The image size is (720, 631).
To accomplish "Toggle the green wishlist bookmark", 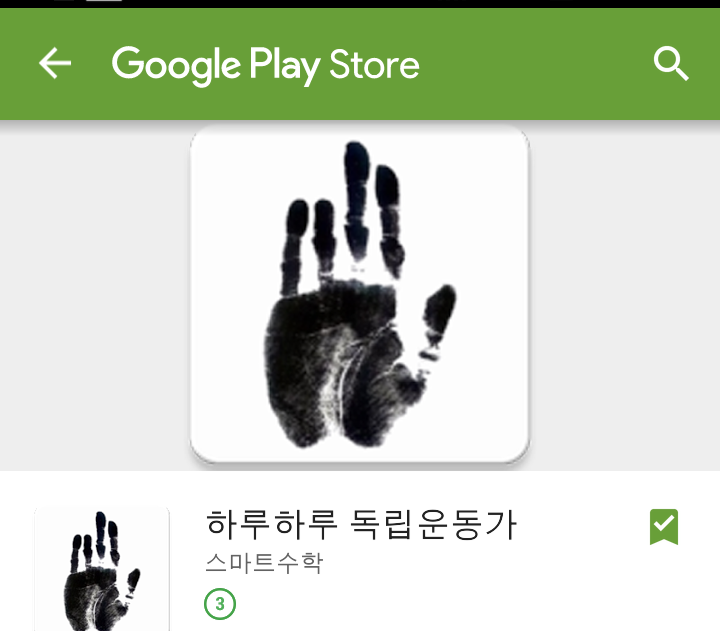I will [x=664, y=527].
